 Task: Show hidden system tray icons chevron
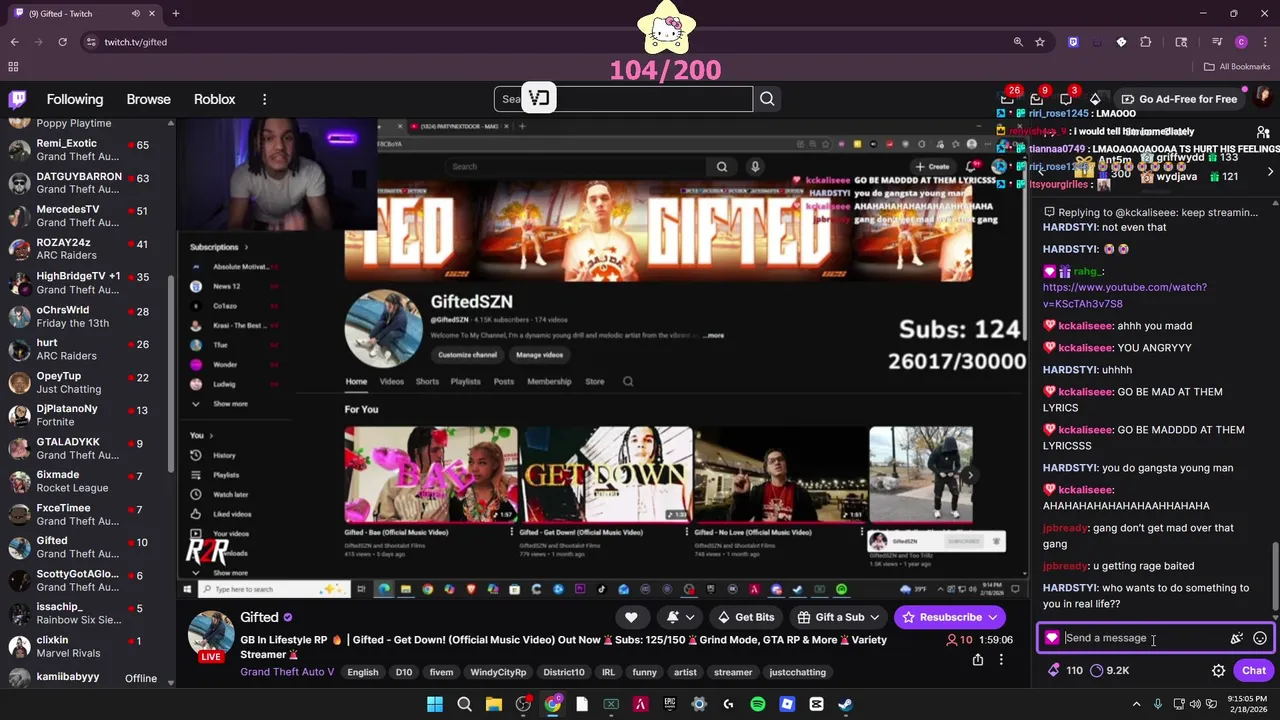1135,704
